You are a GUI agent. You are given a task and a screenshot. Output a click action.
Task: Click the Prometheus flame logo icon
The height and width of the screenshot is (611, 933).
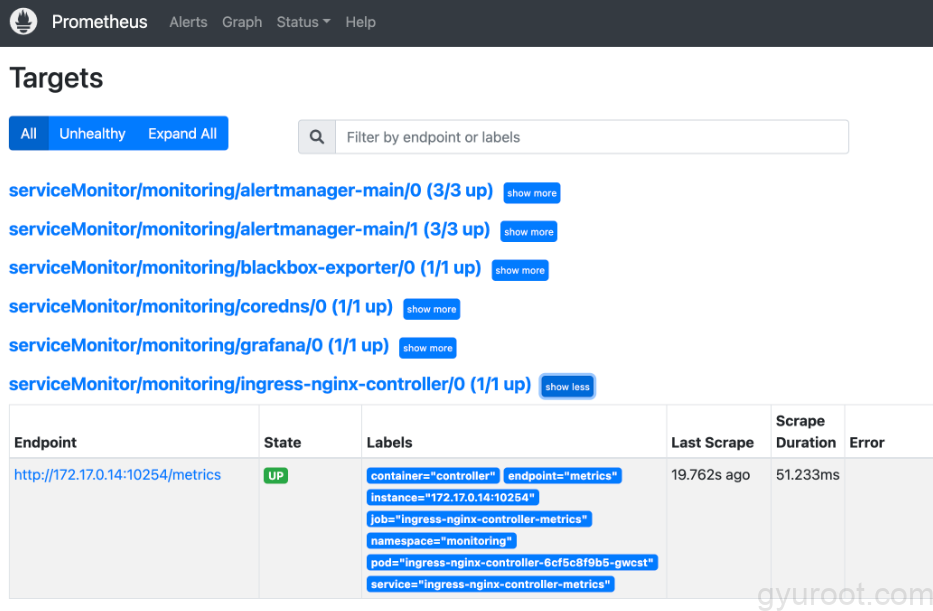(x=24, y=22)
